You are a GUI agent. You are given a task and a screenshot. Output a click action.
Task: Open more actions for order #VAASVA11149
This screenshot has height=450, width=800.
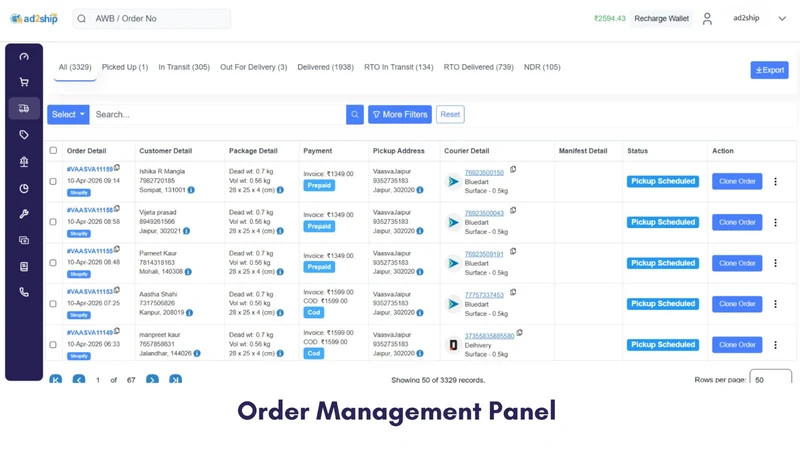(776, 345)
